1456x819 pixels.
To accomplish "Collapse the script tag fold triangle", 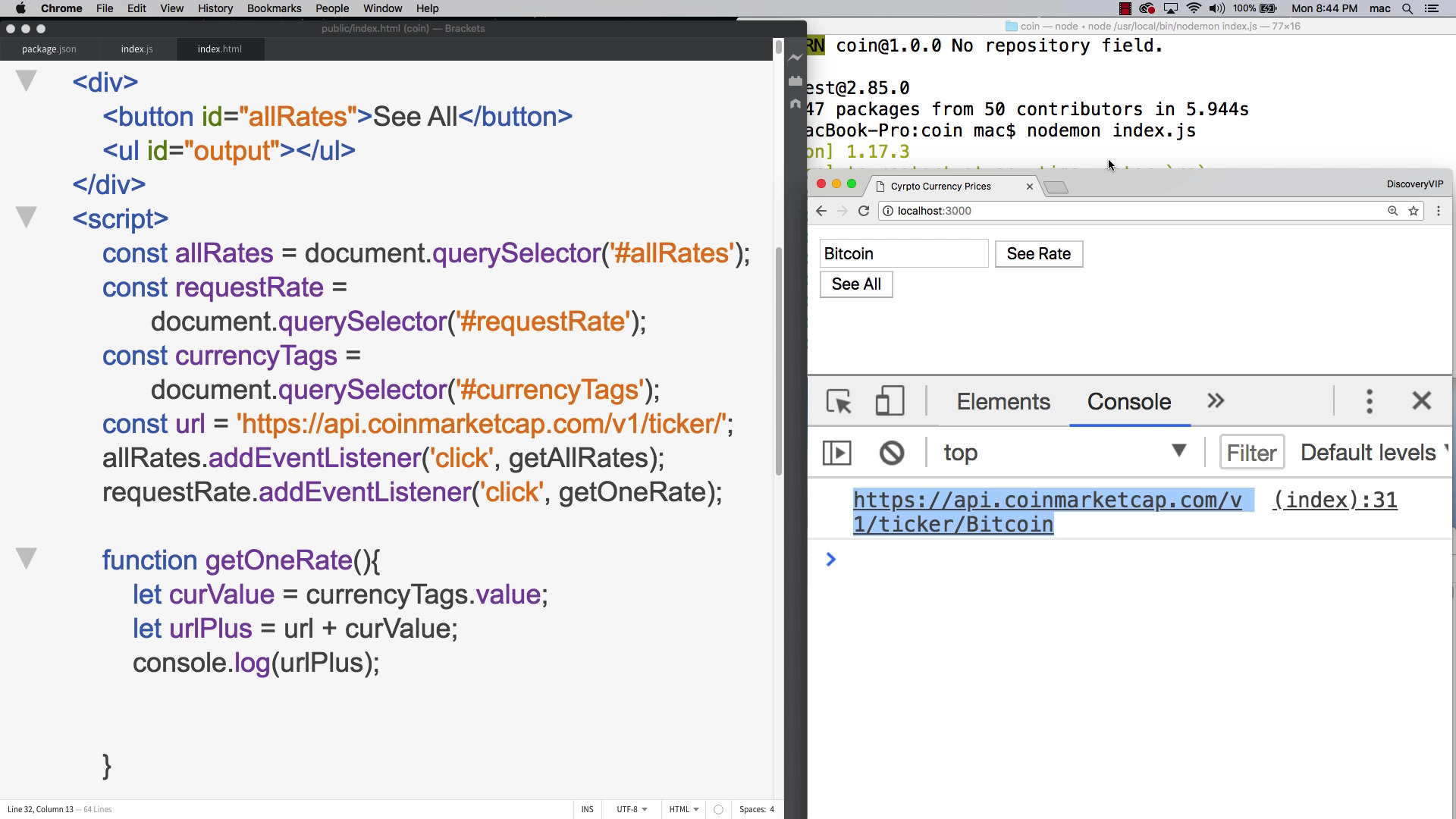I will (x=27, y=217).
